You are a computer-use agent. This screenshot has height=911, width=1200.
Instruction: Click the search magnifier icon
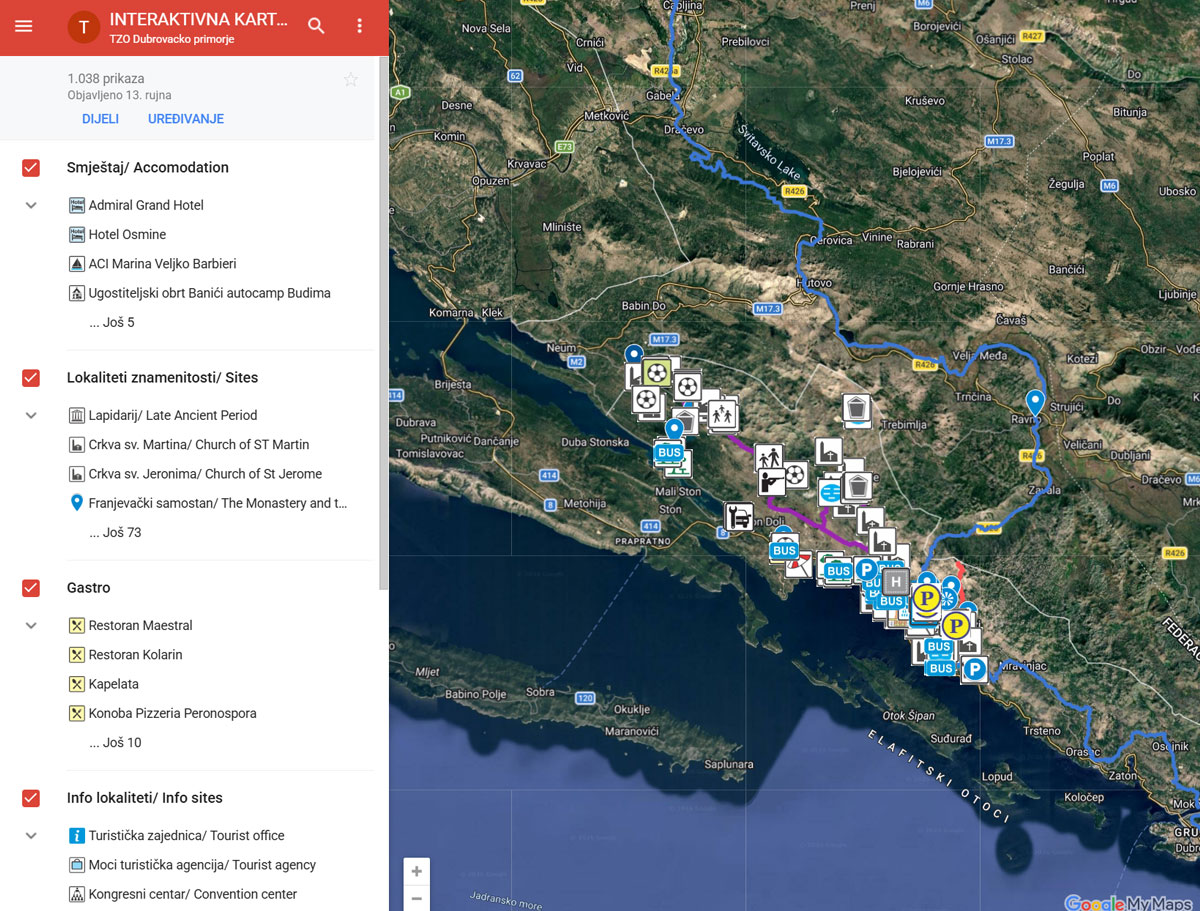[x=316, y=26]
